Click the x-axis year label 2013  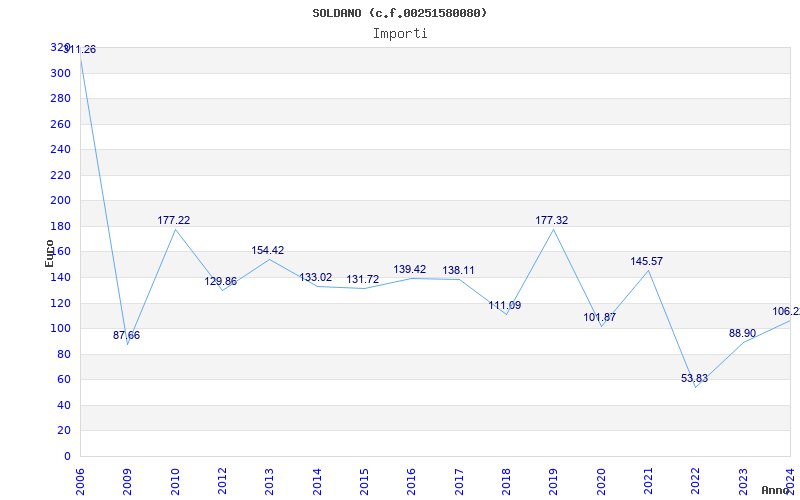coord(269,482)
